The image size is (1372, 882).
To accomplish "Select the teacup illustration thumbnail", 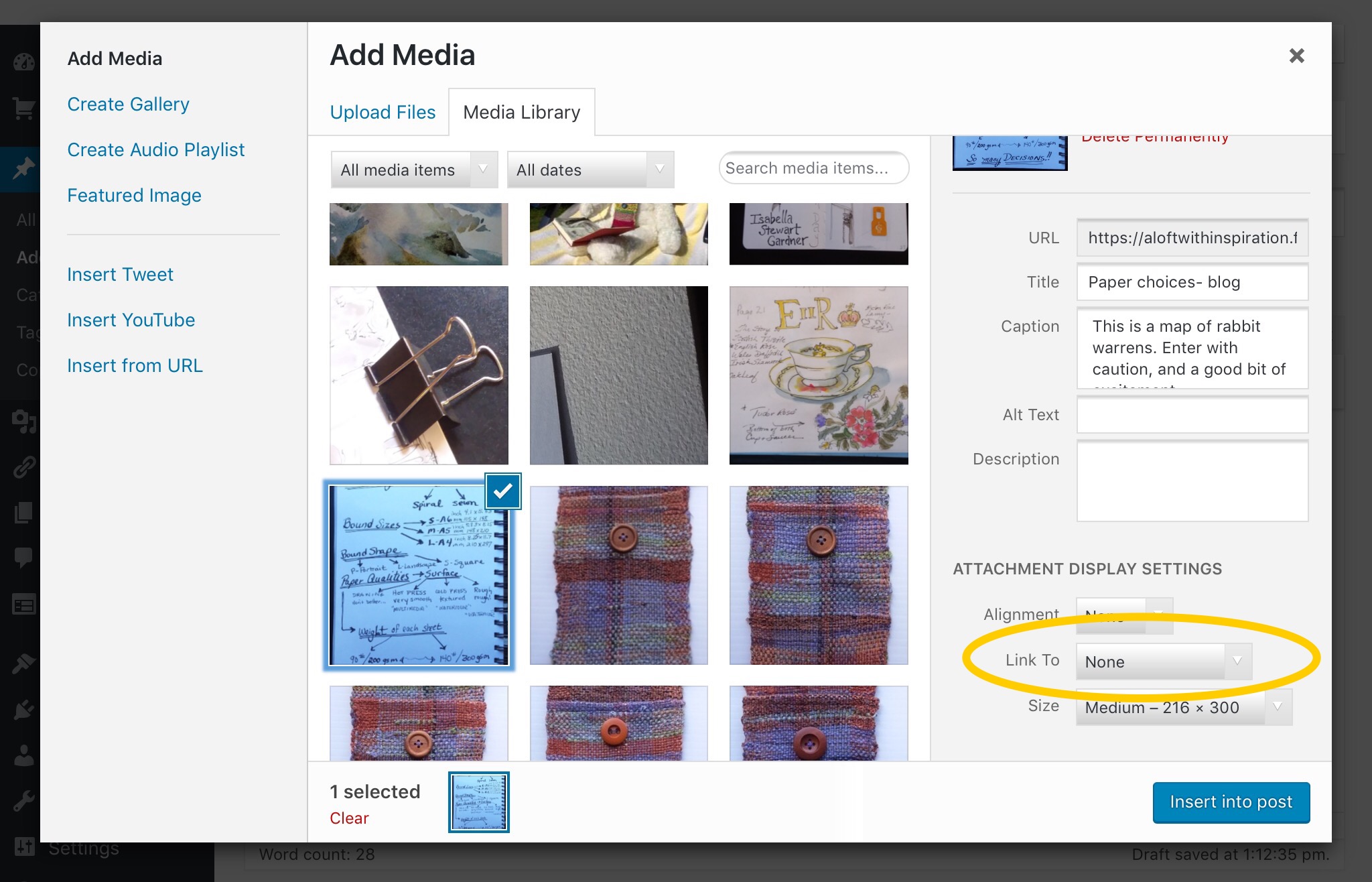I will pyautogui.click(x=818, y=375).
